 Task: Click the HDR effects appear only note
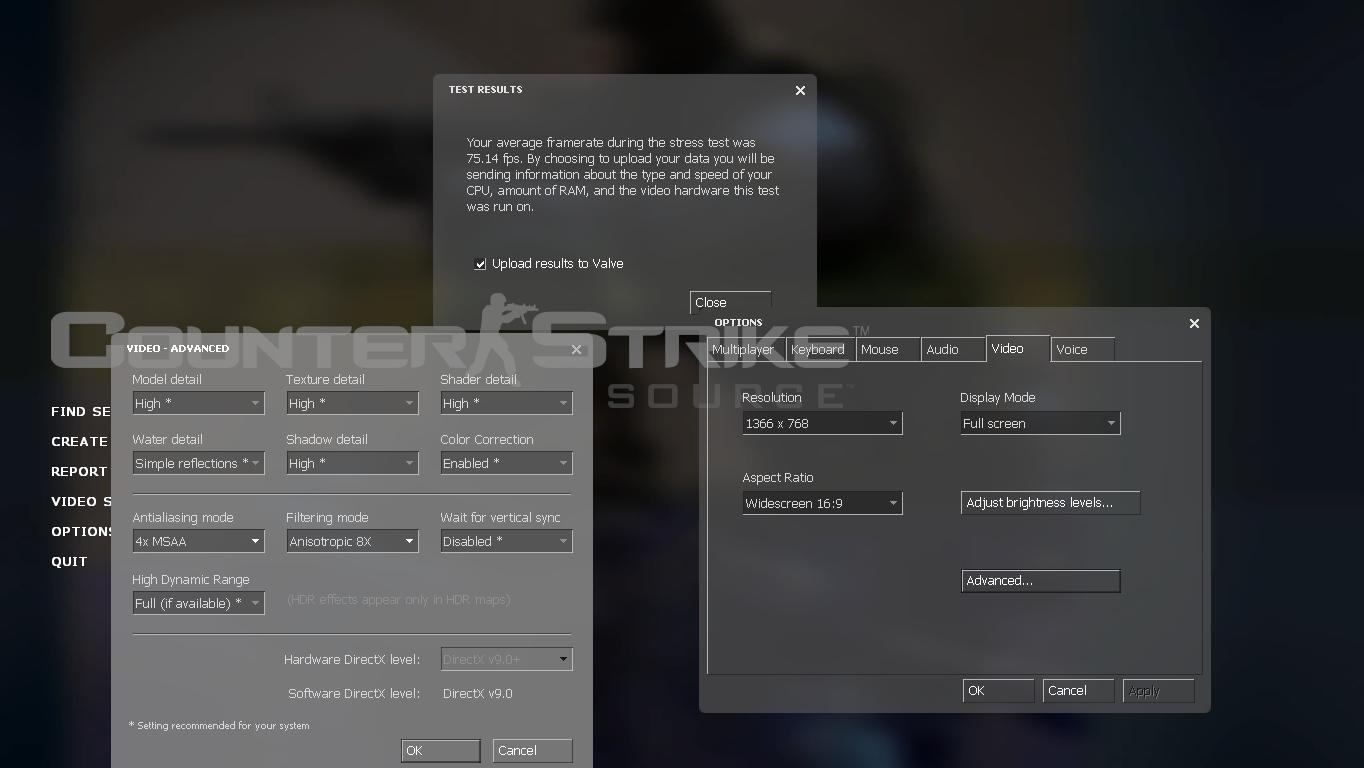coord(398,599)
